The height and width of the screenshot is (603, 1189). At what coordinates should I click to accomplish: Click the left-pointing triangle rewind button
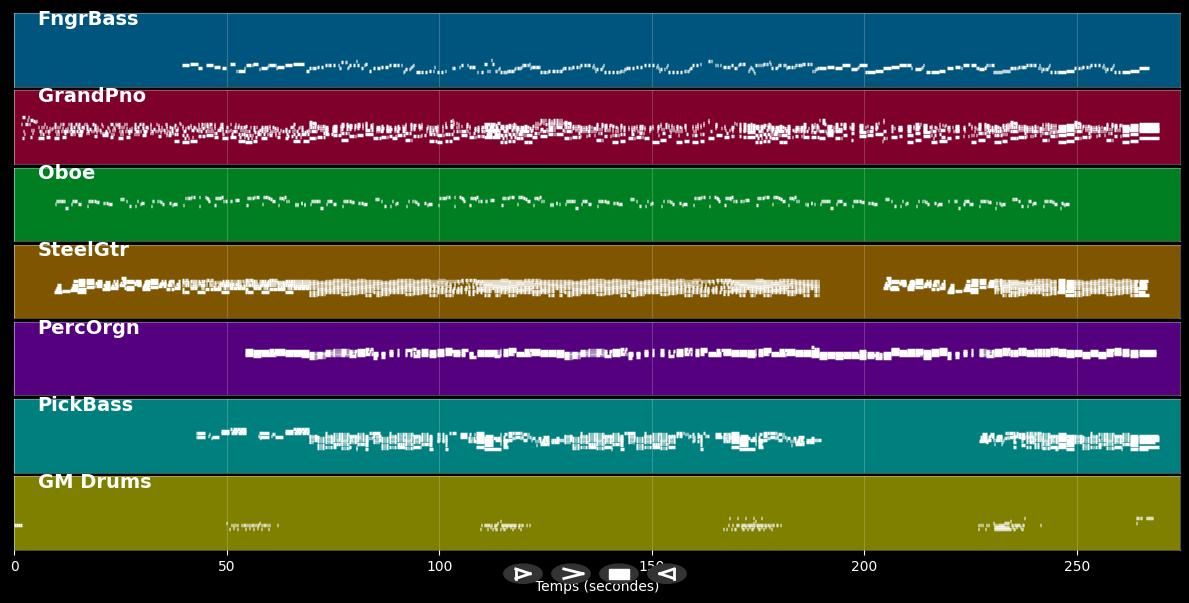point(667,574)
